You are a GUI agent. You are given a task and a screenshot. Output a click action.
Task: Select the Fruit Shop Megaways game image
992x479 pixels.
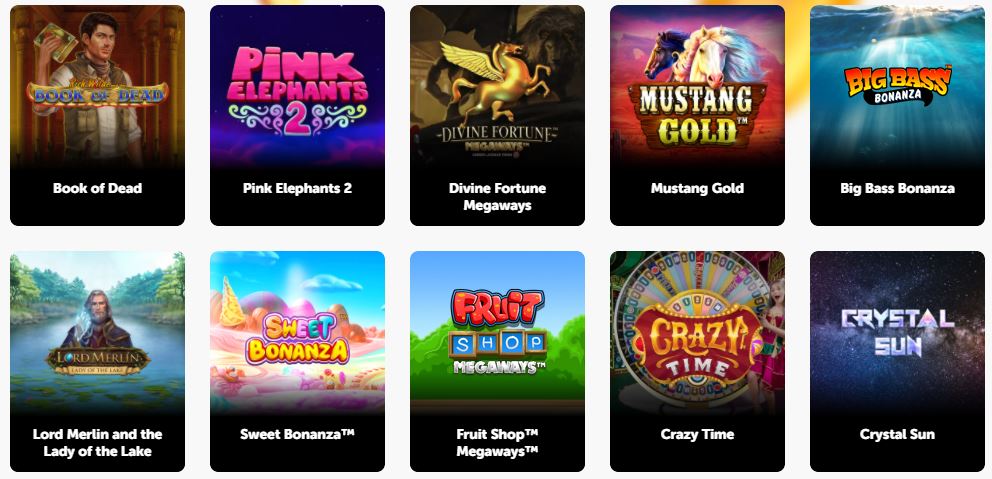(497, 332)
